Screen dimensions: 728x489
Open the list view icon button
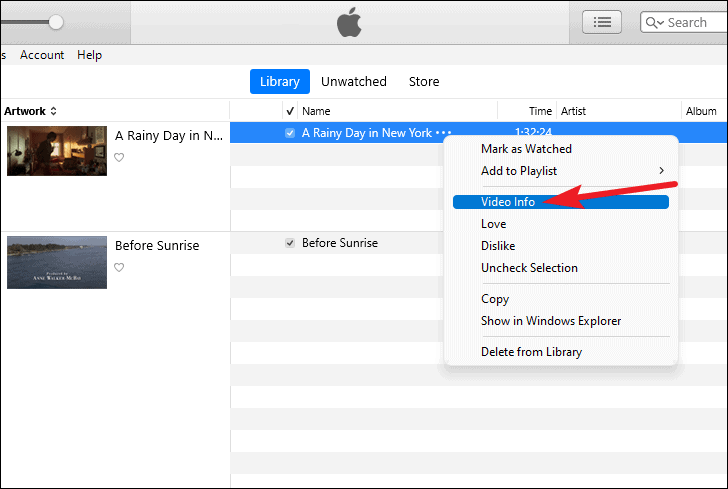point(602,22)
